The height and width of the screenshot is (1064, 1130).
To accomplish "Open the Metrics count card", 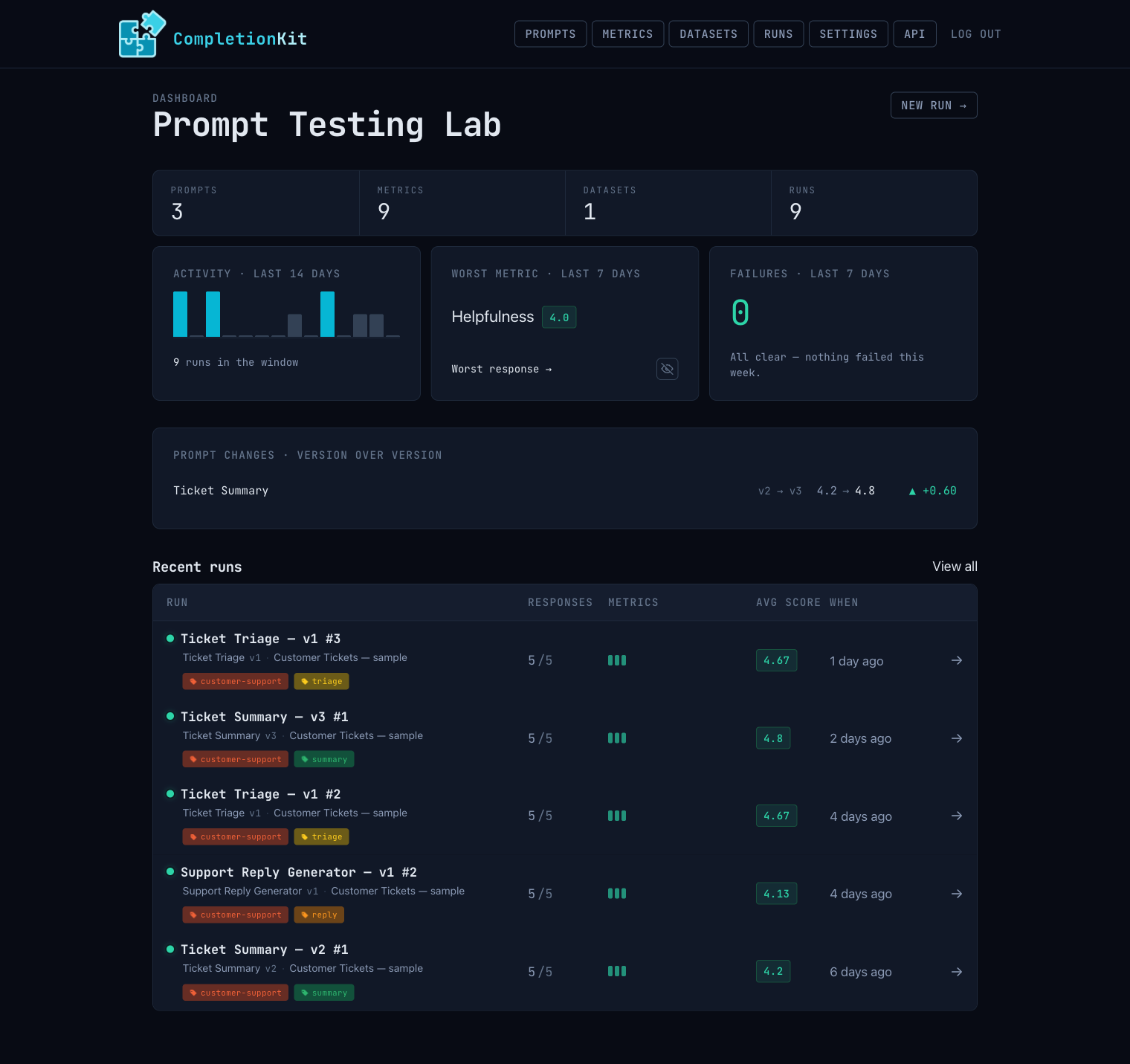I will coord(462,203).
